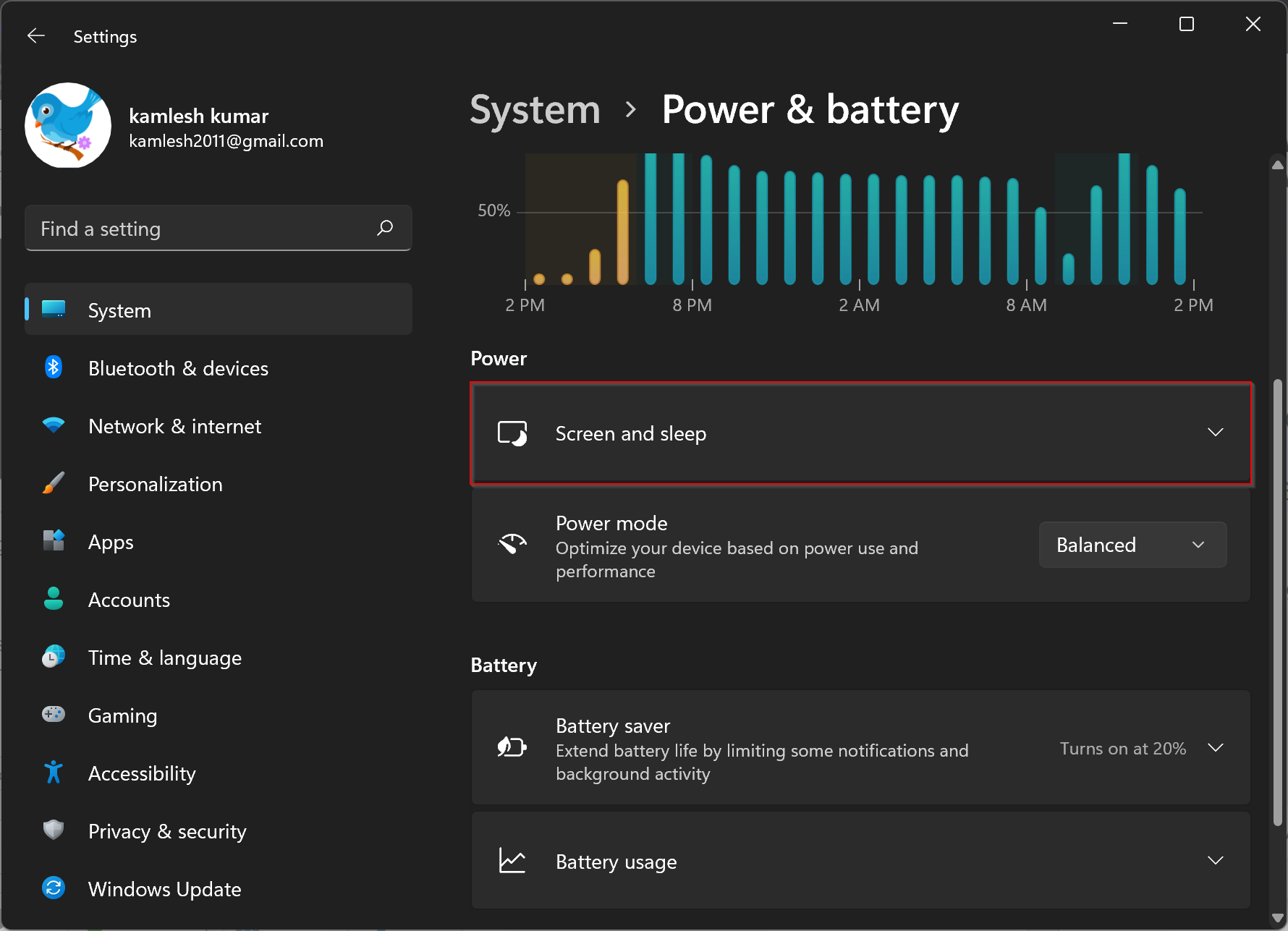Click the Bluetooth icon in sidebar
Screen dimensions: 1288x931
coord(54,367)
